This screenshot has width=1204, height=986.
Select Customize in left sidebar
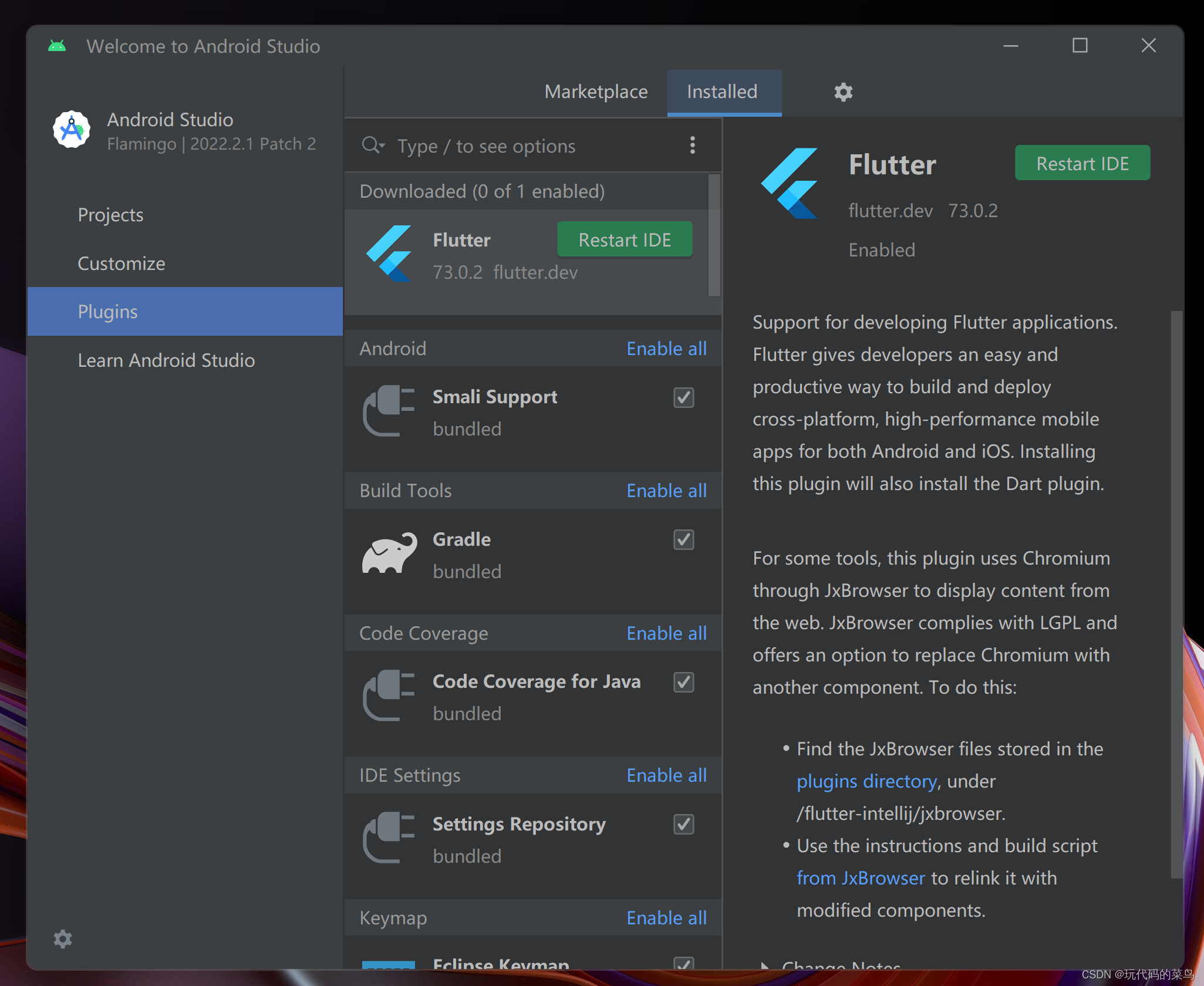(x=122, y=264)
